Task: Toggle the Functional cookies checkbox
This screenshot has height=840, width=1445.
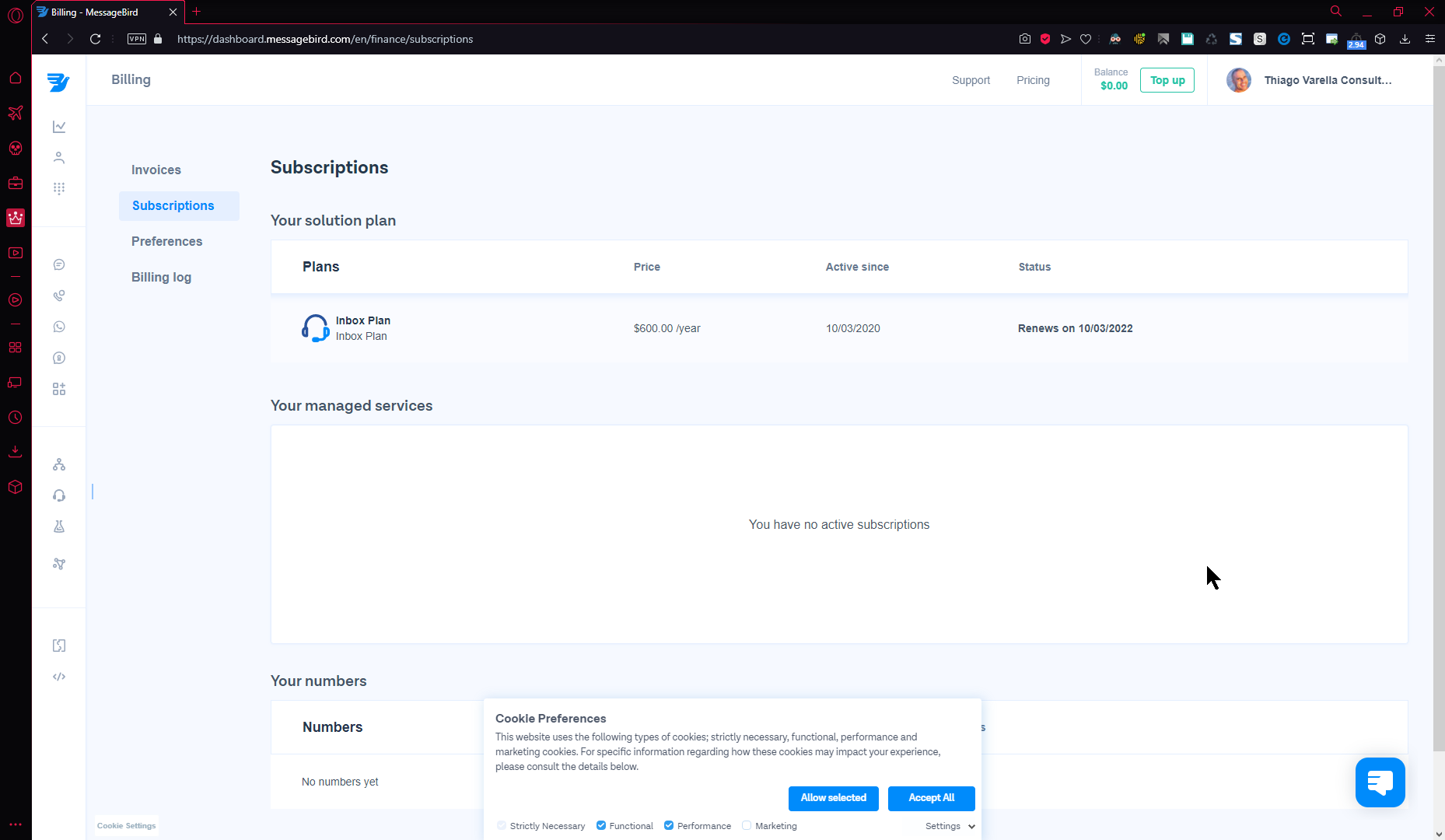Action: (601, 825)
